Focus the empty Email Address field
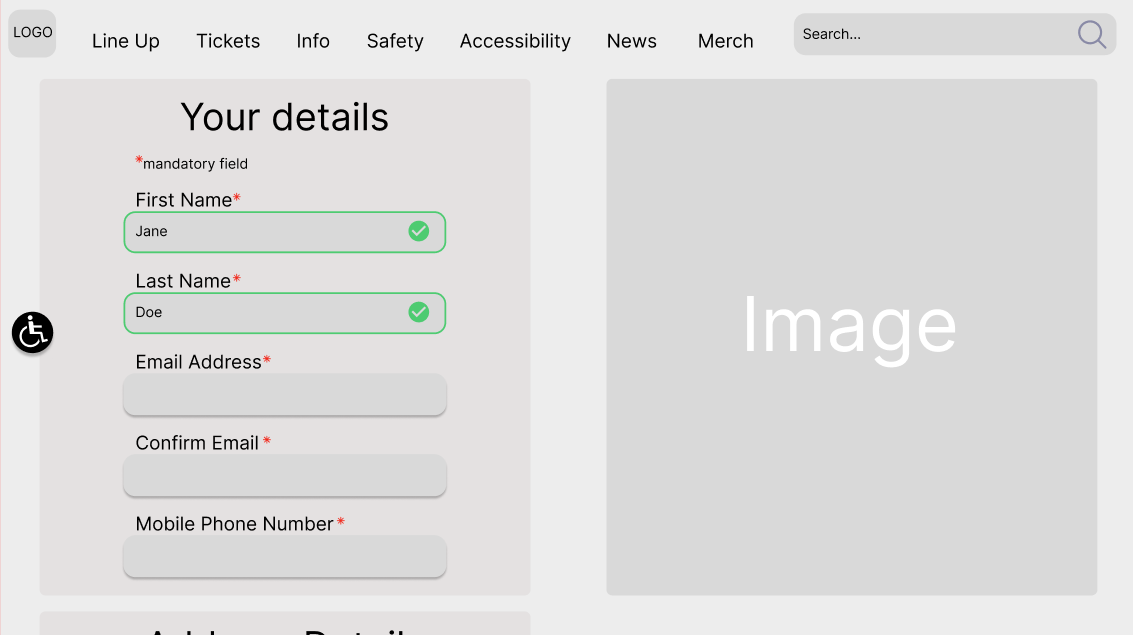1133x635 pixels. click(x=285, y=395)
